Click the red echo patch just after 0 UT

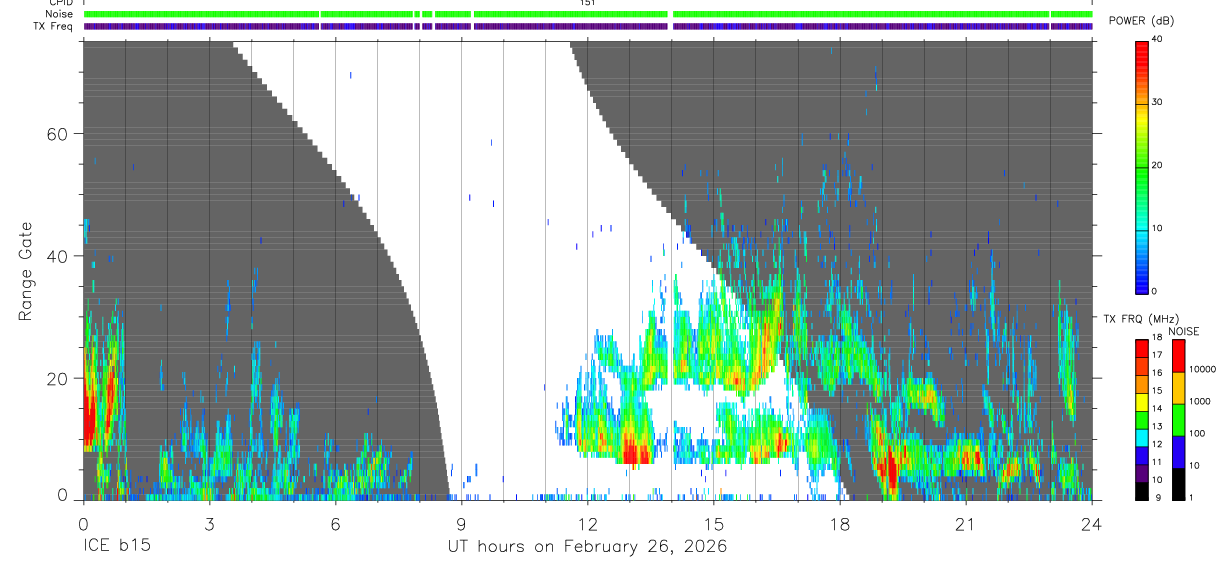88,412
